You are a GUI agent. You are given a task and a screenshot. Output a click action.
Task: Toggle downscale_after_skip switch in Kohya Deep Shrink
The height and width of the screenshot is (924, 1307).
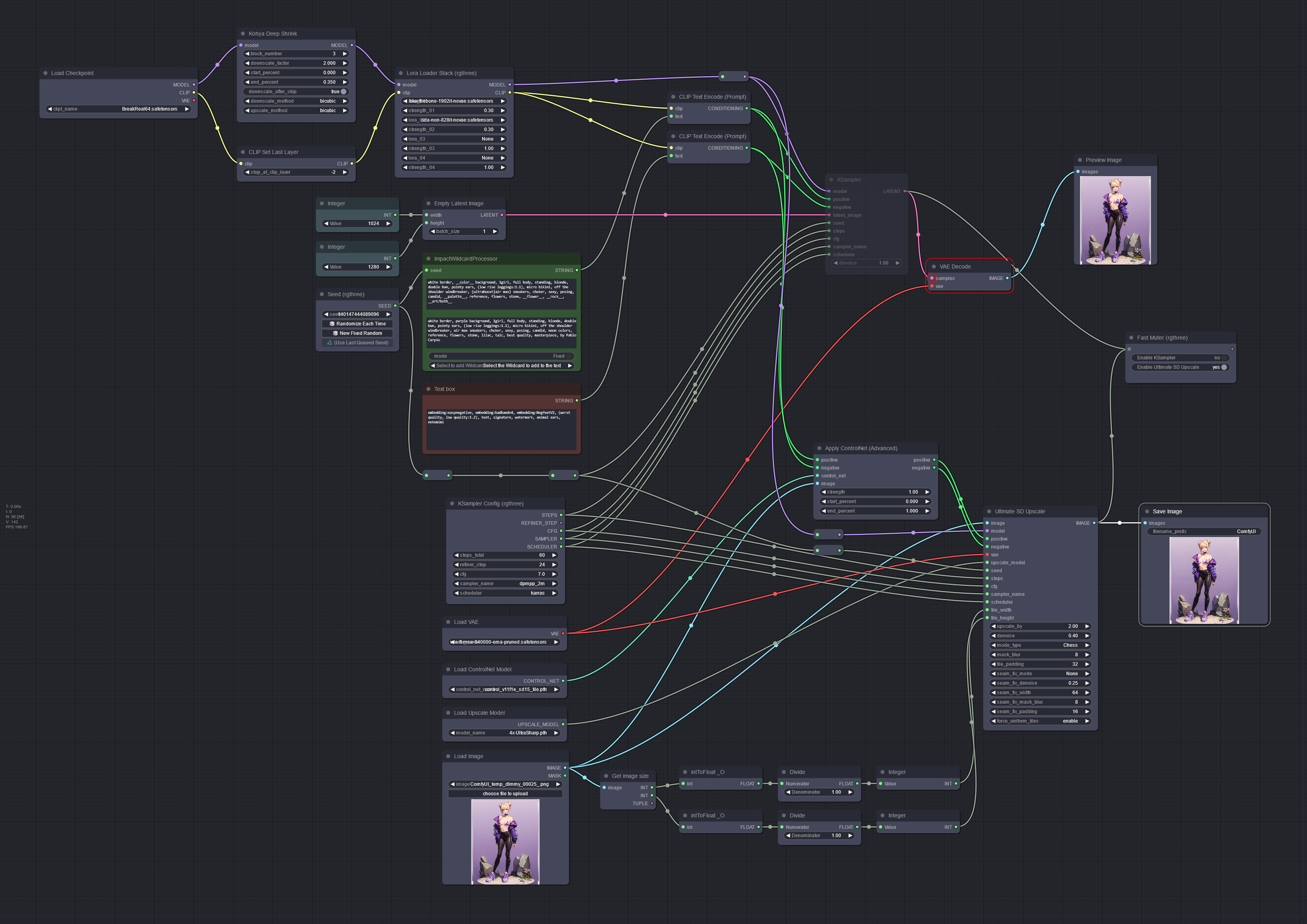tap(343, 92)
